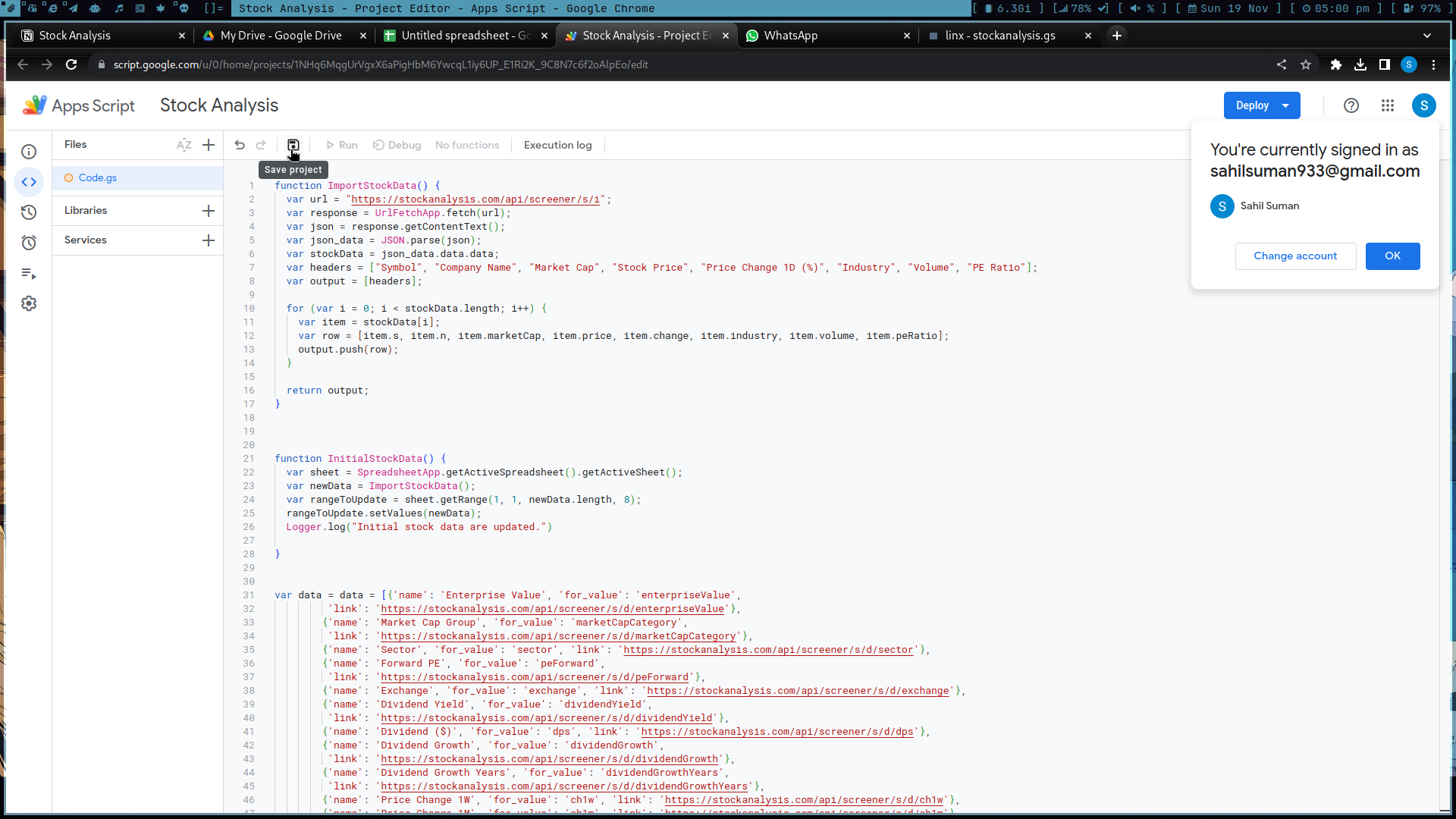Click the Chrome profile avatar in toolbar
This screenshot has height=819, width=1456.
click(1409, 64)
